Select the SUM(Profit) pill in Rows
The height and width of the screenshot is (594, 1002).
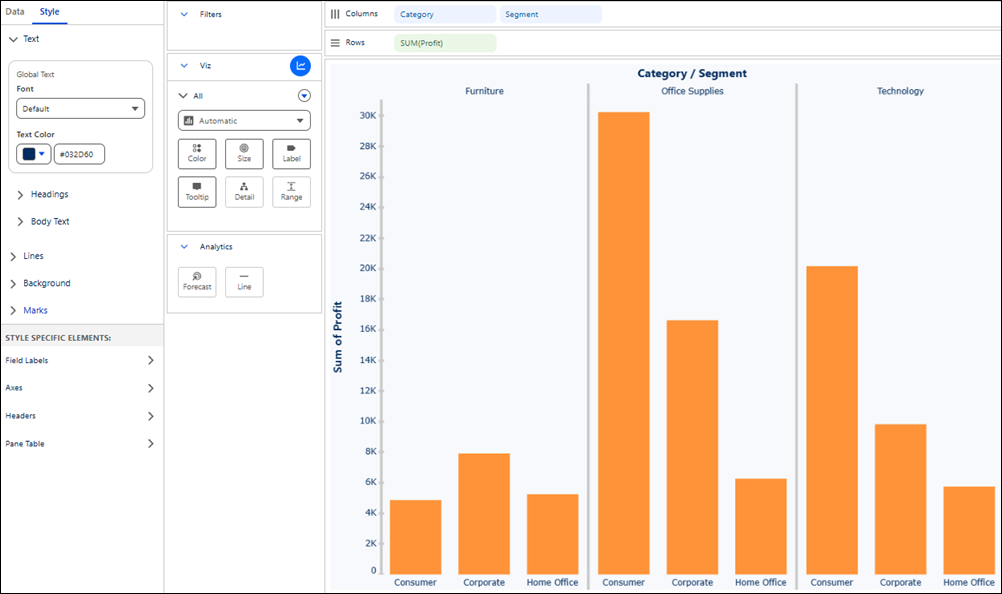point(445,43)
